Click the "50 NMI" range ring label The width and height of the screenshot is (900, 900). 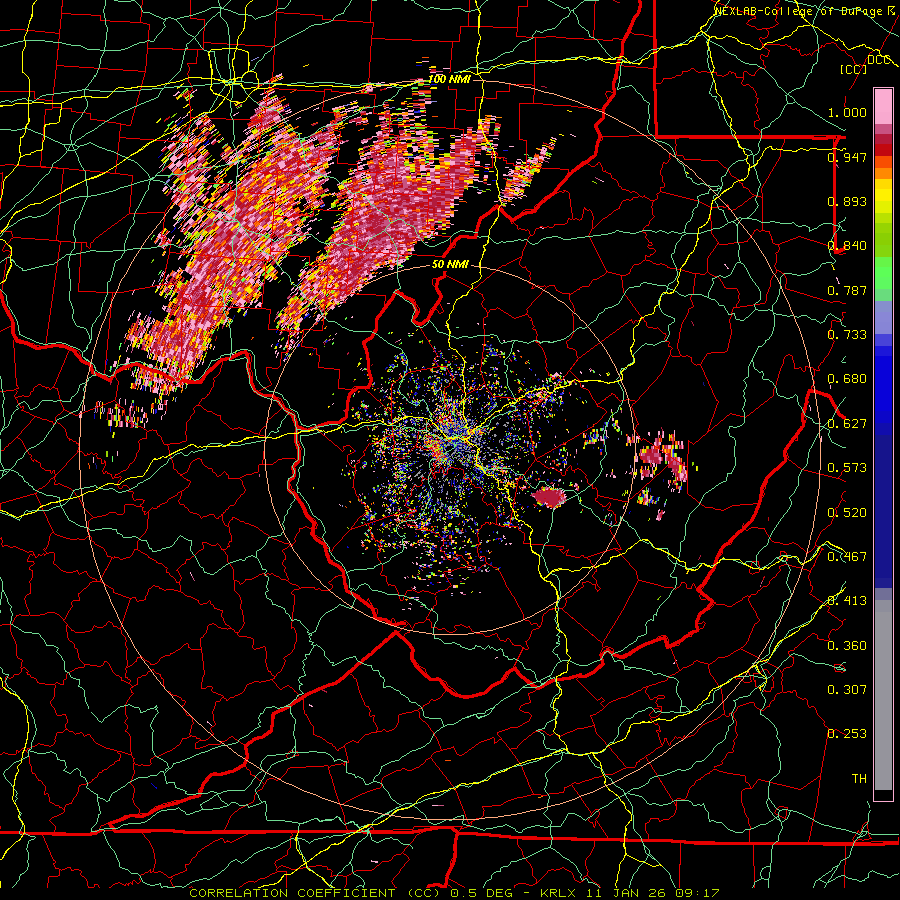[450, 265]
